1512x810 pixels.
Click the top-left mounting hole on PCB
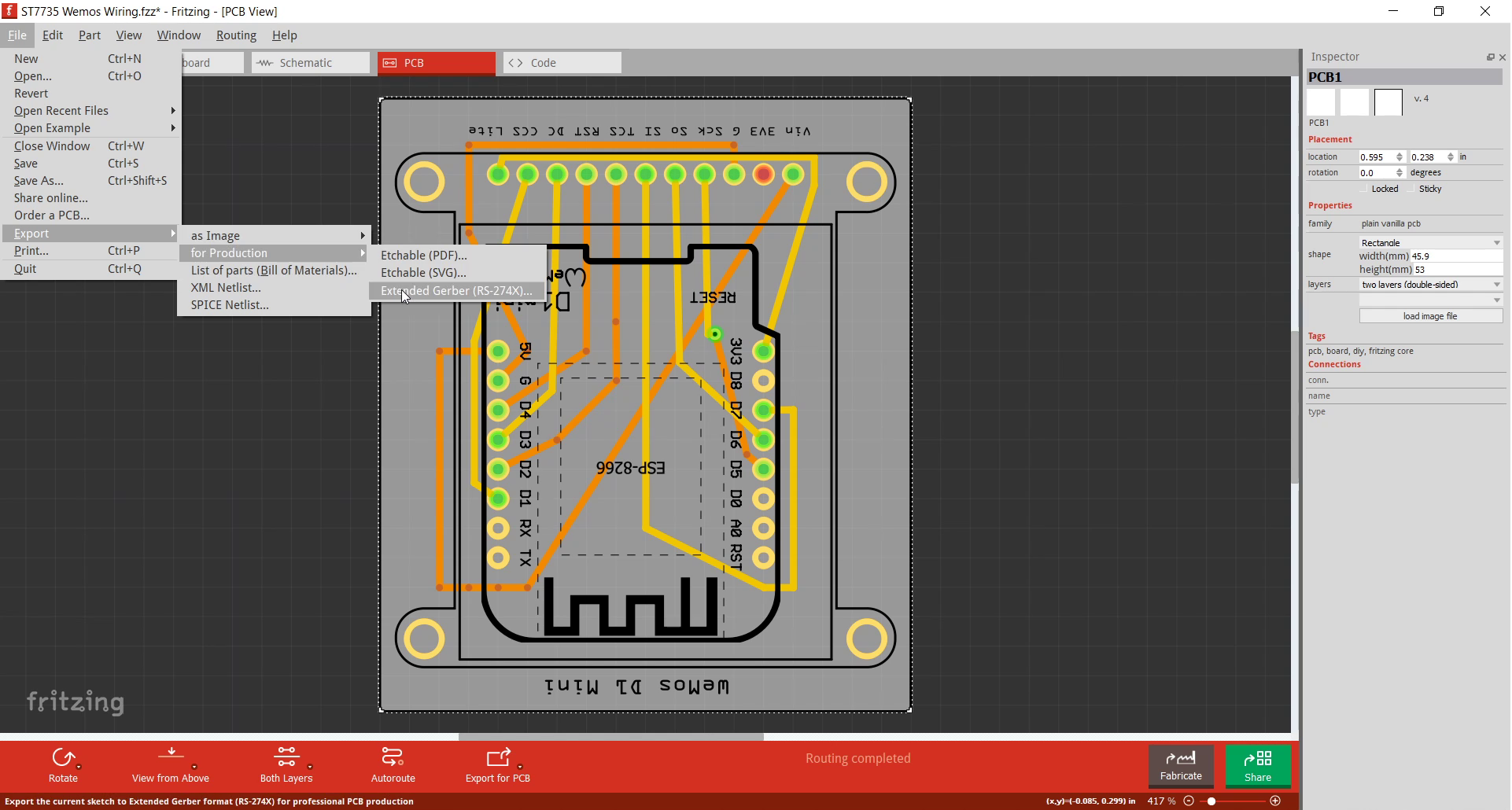click(x=424, y=182)
